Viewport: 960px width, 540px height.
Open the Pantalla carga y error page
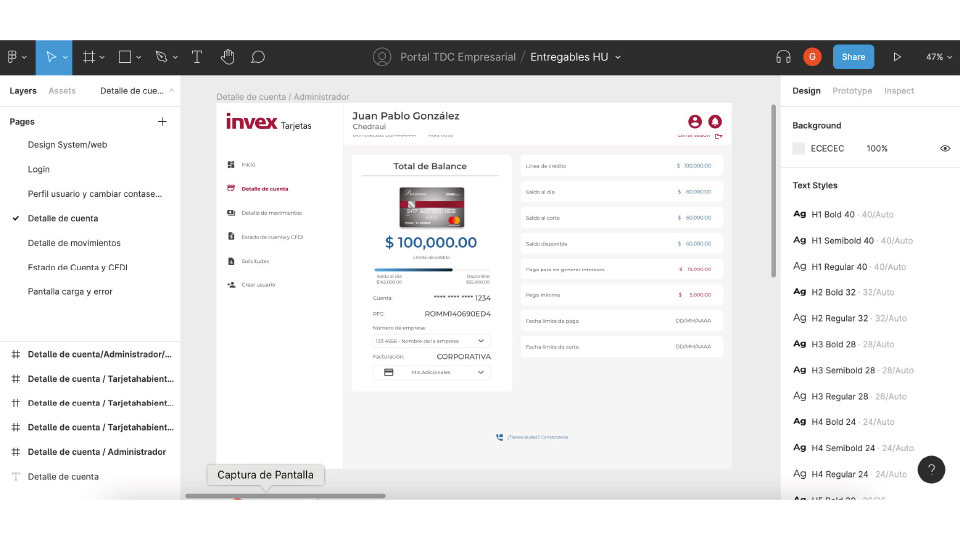tap(70, 291)
